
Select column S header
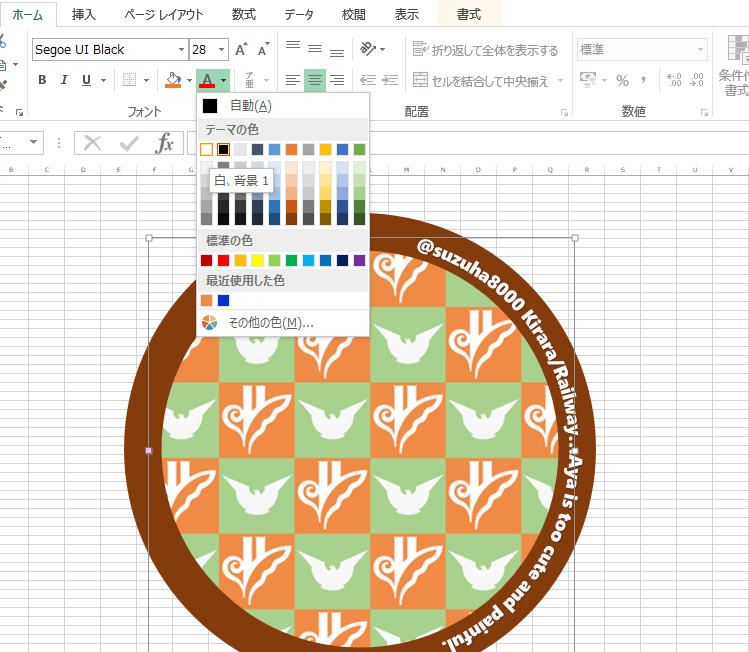[x=622, y=170]
